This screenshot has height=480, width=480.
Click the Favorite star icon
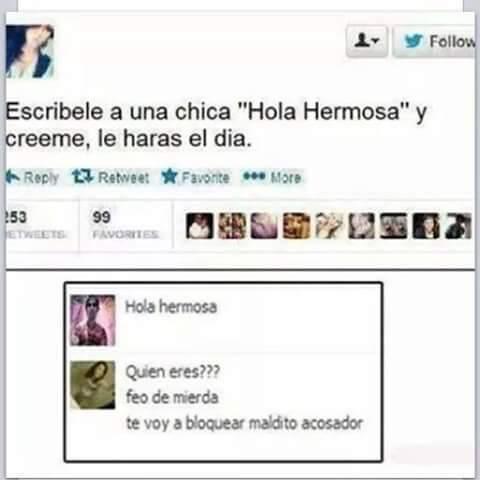pos(169,177)
